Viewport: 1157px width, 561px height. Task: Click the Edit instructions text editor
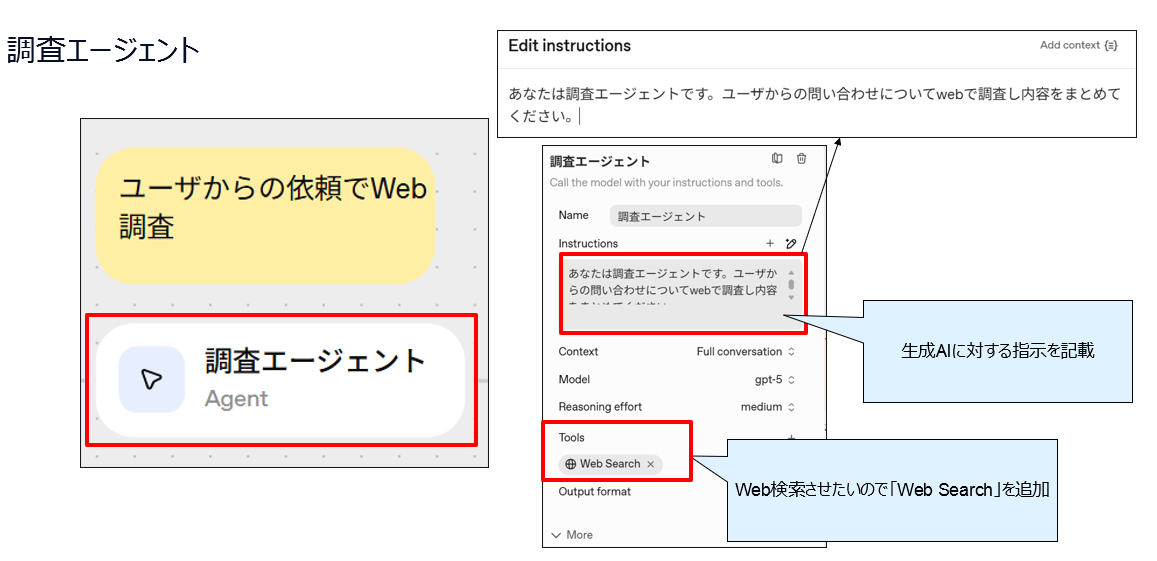coord(816,104)
